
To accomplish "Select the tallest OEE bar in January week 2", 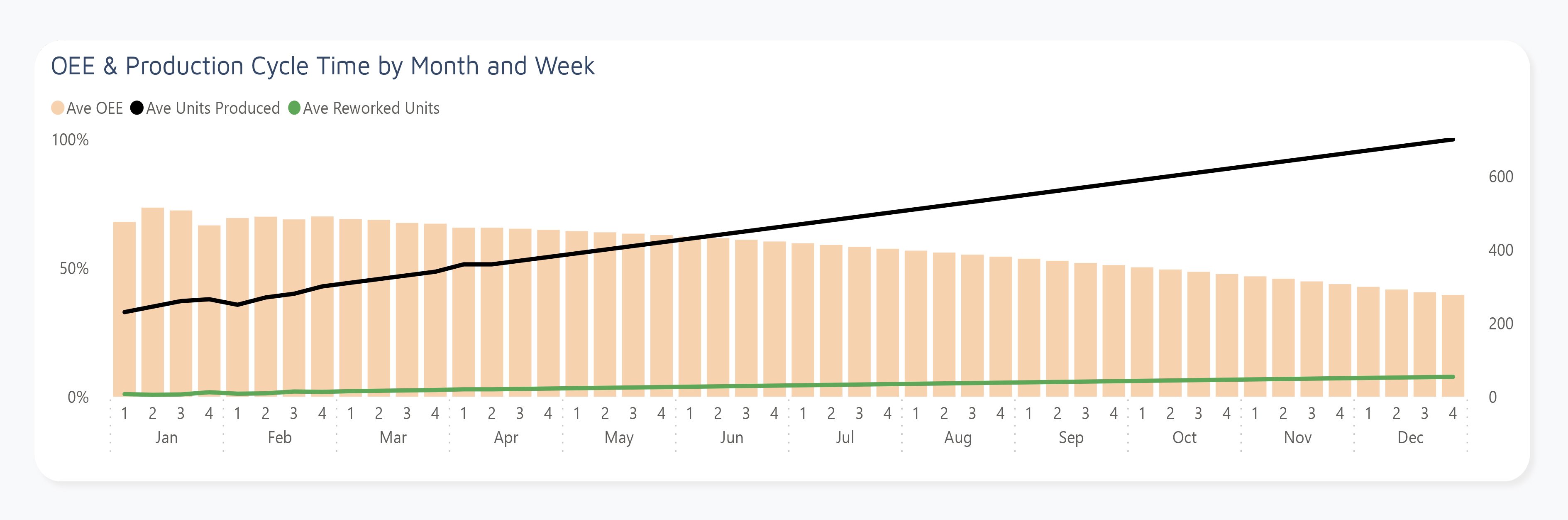I will (152, 304).
